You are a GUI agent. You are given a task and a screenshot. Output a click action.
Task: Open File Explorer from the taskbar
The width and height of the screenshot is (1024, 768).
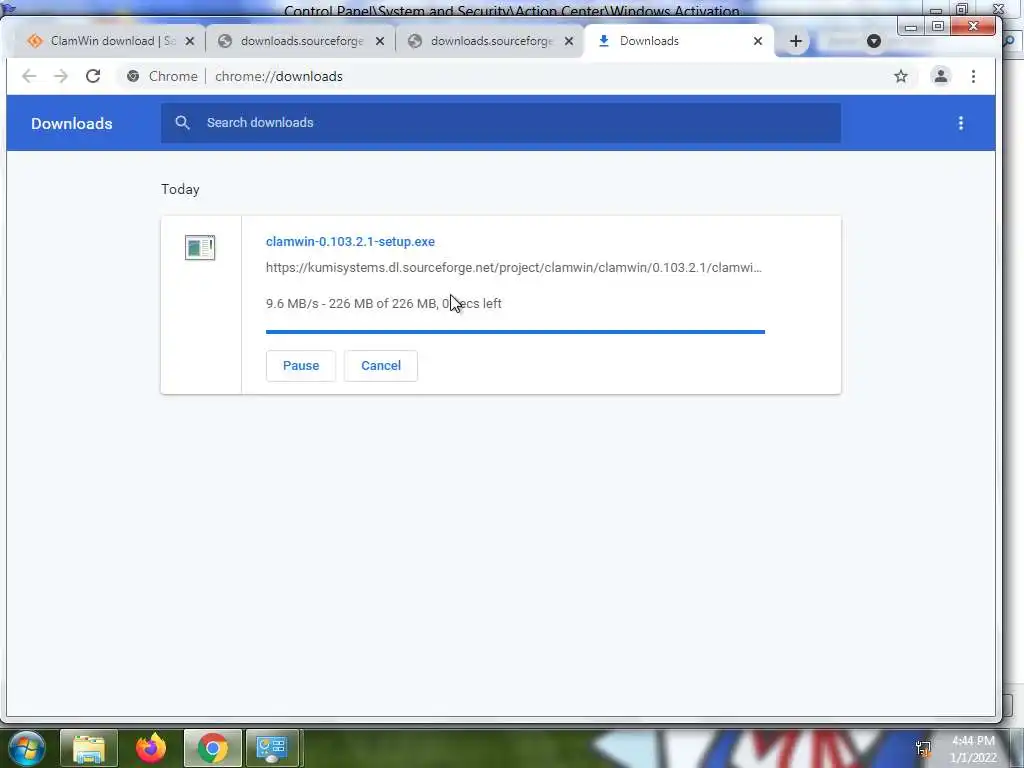[x=89, y=748]
